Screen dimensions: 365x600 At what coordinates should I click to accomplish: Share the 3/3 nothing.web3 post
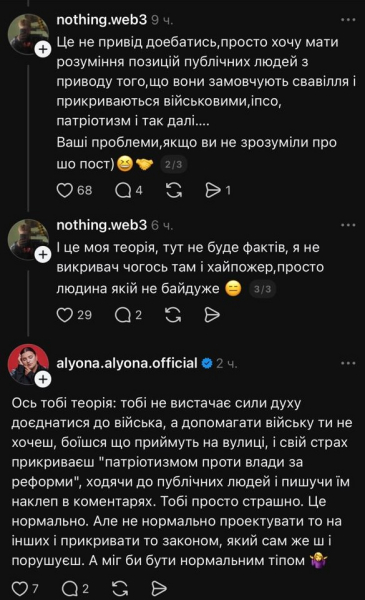pyautogui.click(x=212, y=315)
